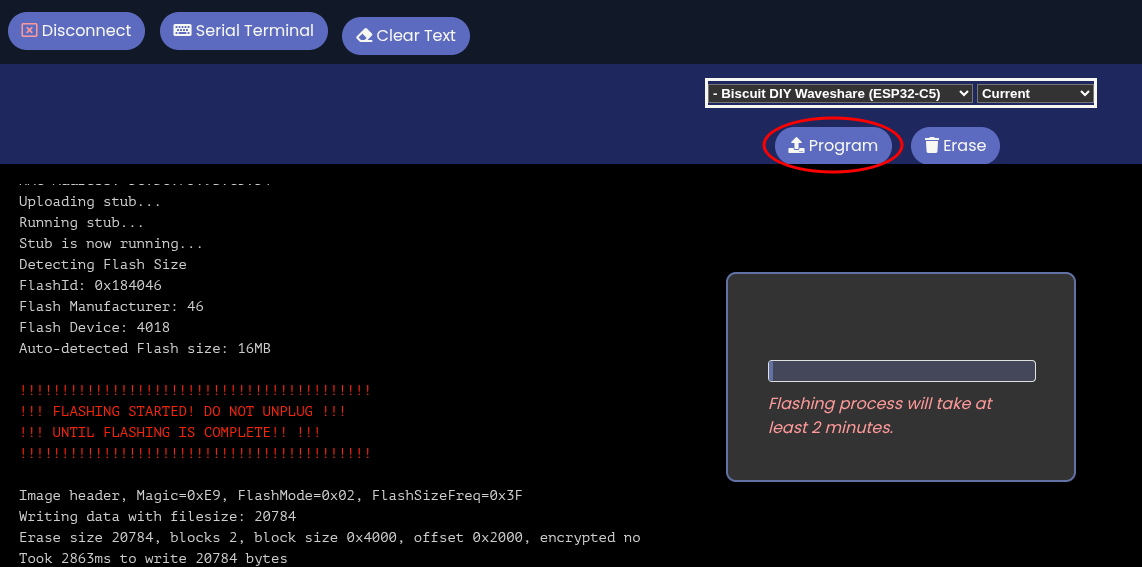
Task: Click the Clear Text button
Action: (x=406, y=36)
